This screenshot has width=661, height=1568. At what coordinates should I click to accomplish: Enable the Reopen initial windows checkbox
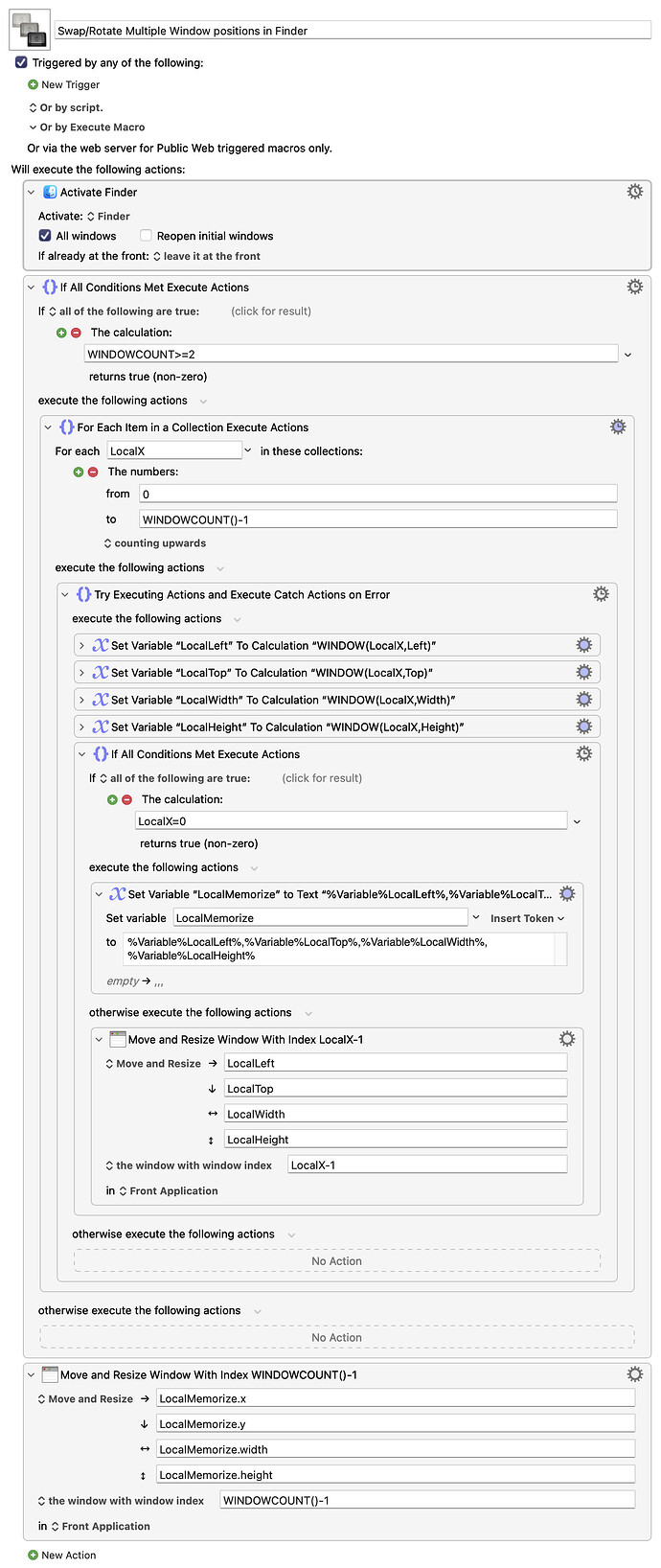pyautogui.click(x=145, y=236)
